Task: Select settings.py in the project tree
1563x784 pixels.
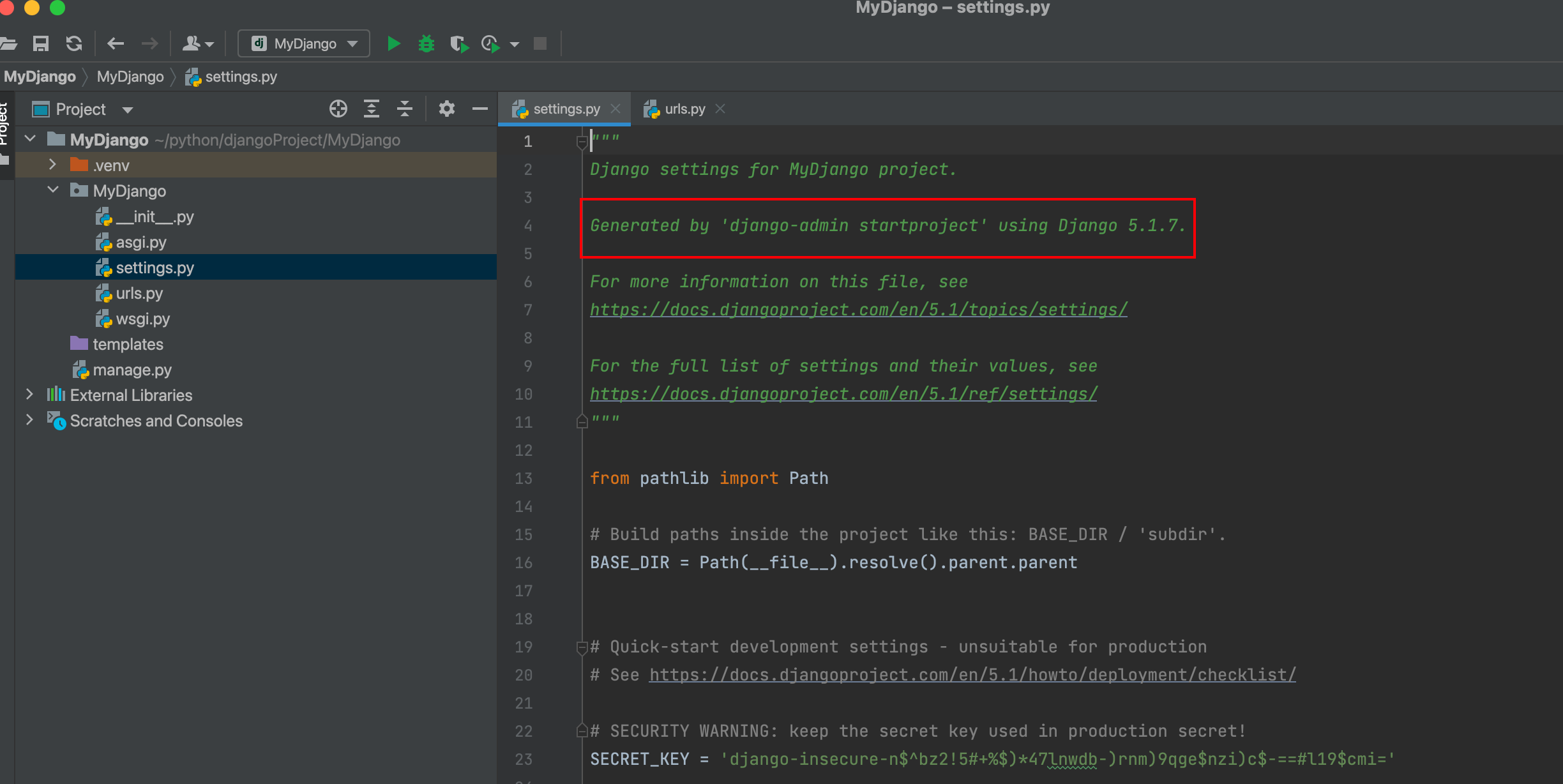Action: pyautogui.click(x=256, y=268)
